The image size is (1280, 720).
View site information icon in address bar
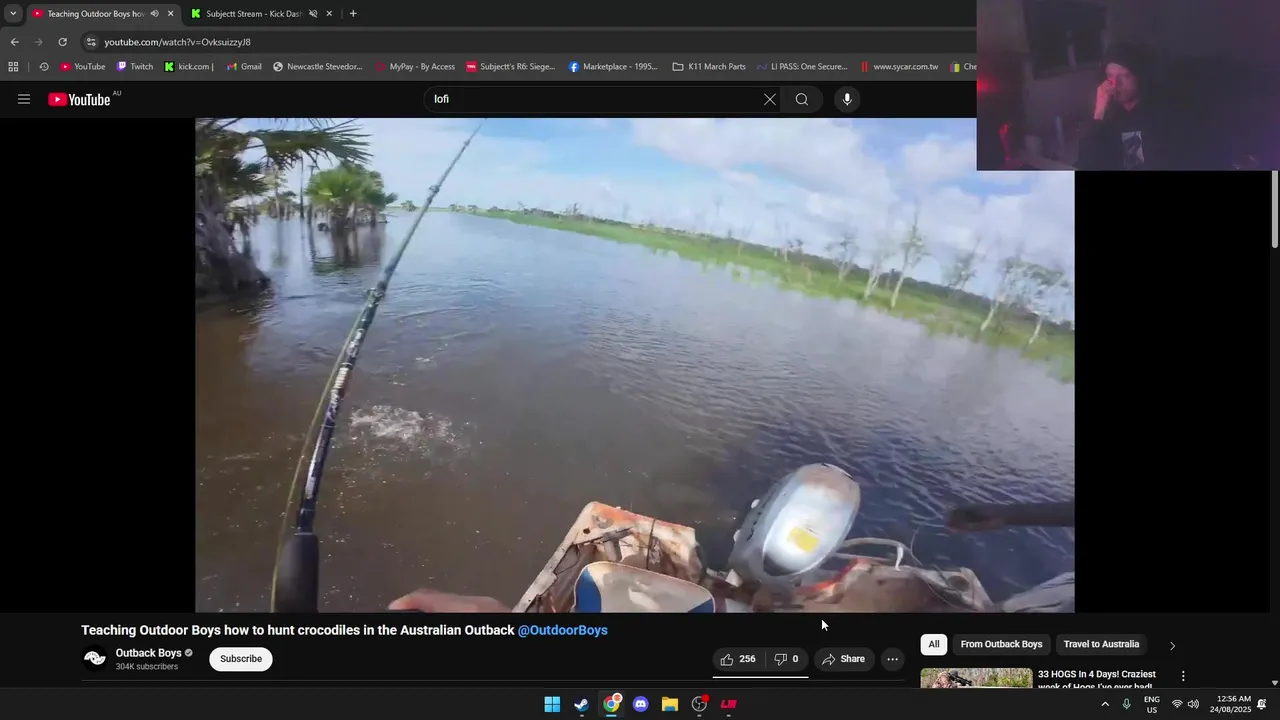tap(91, 42)
